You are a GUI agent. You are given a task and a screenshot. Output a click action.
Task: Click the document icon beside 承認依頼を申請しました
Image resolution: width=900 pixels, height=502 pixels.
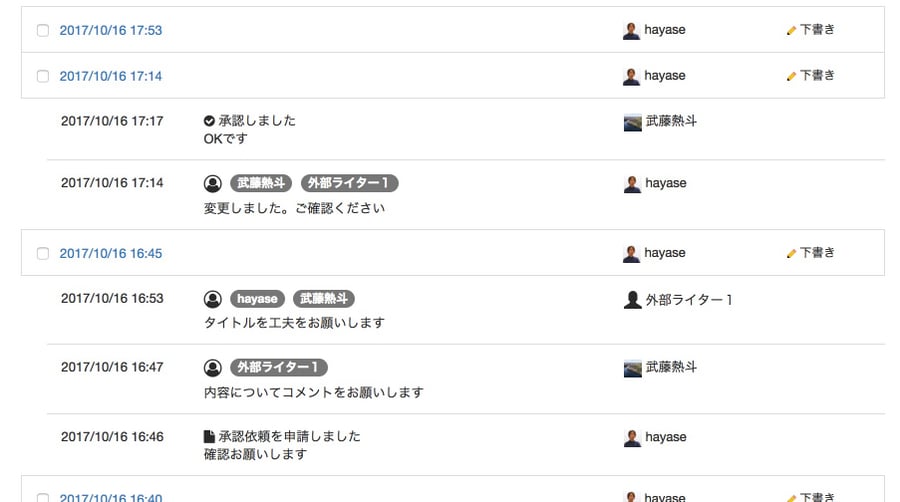(x=209, y=437)
